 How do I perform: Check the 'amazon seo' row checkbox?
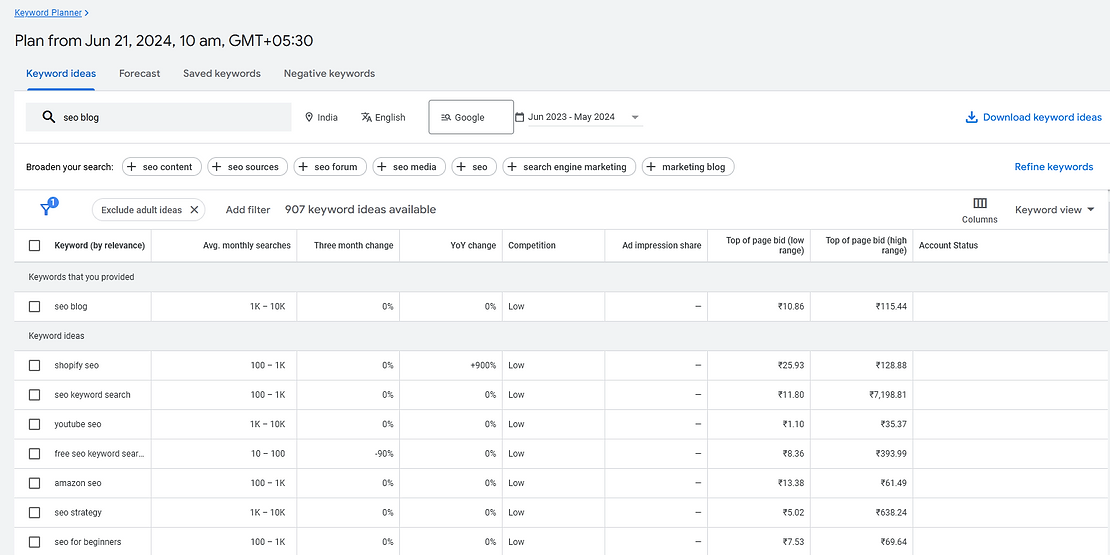tap(35, 483)
